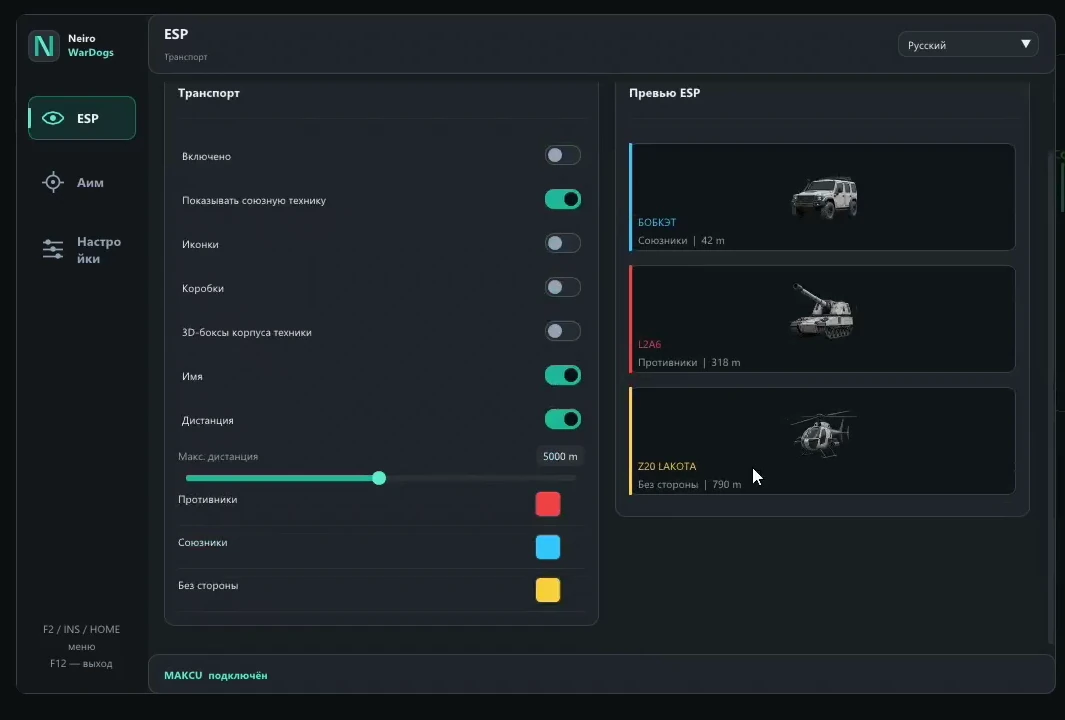
Task: Click the Z20 LAKOTA name label
Action: tap(667, 466)
